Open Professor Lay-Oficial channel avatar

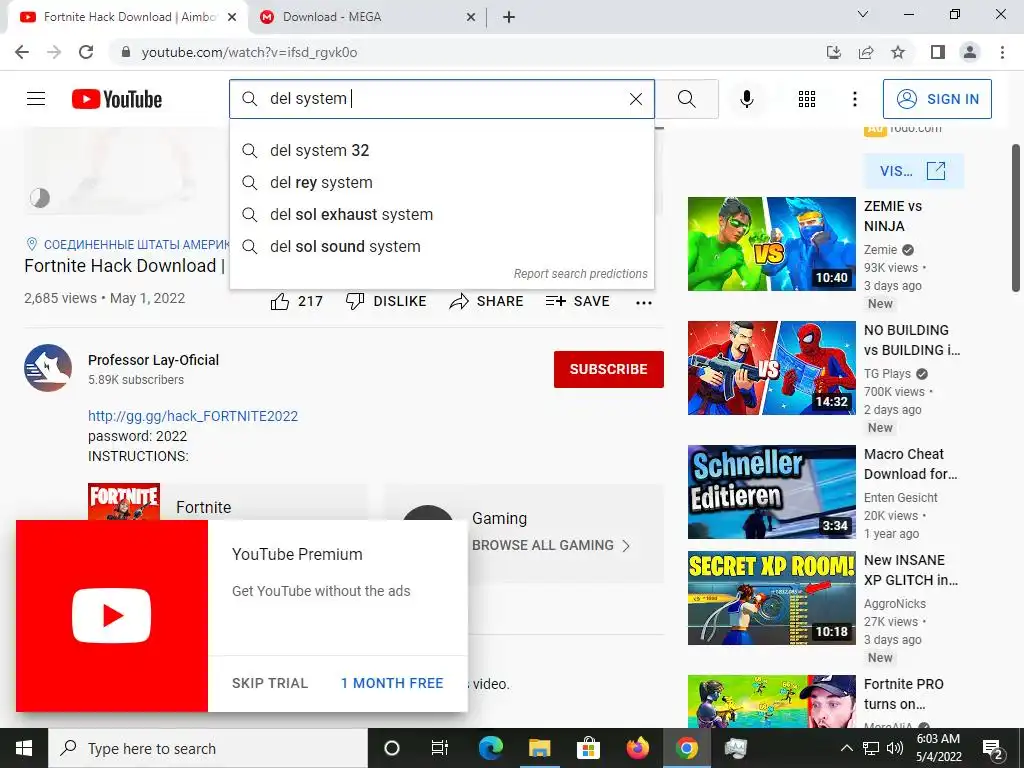48,368
